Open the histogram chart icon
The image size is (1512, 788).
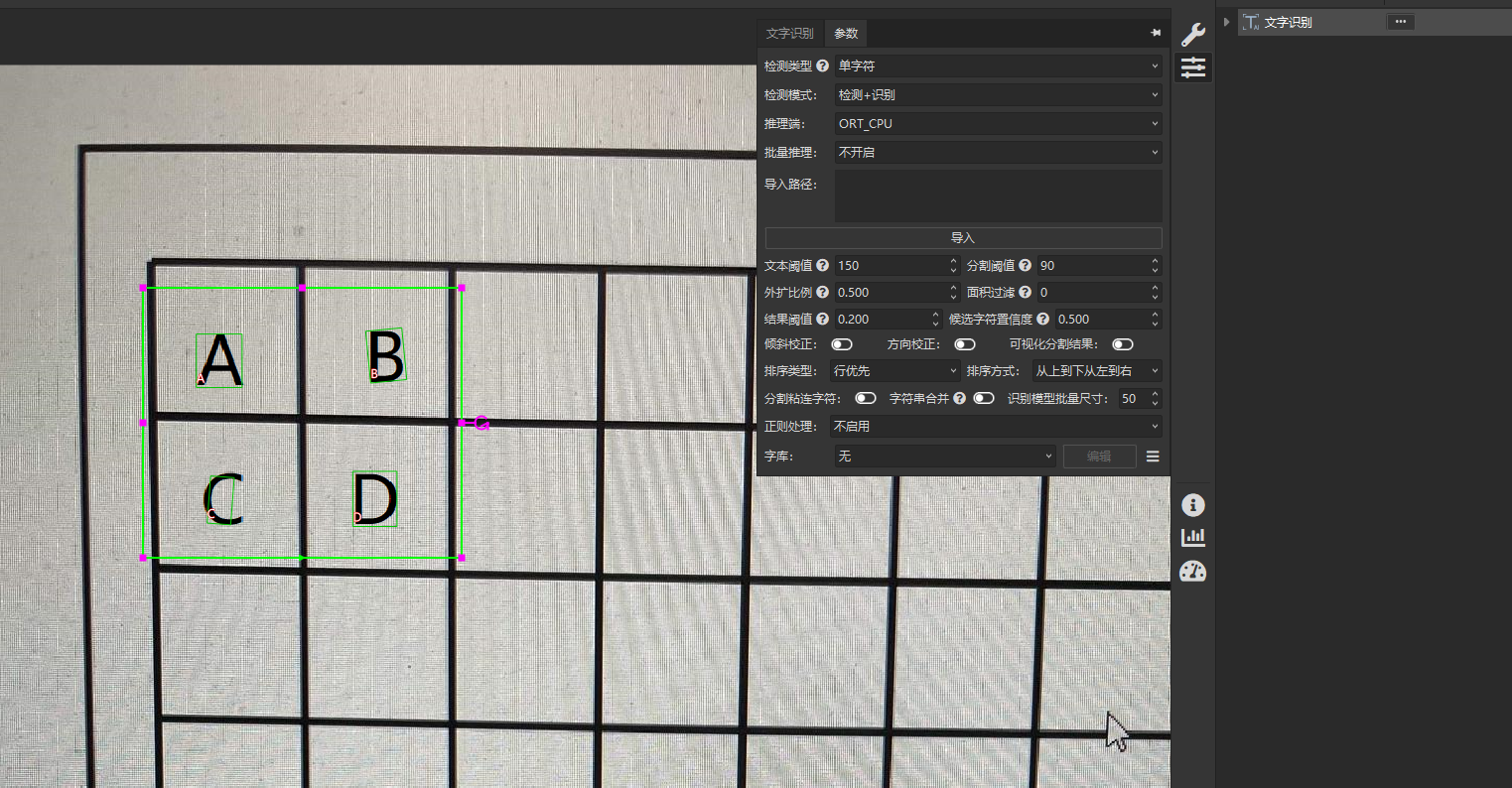pyautogui.click(x=1192, y=538)
